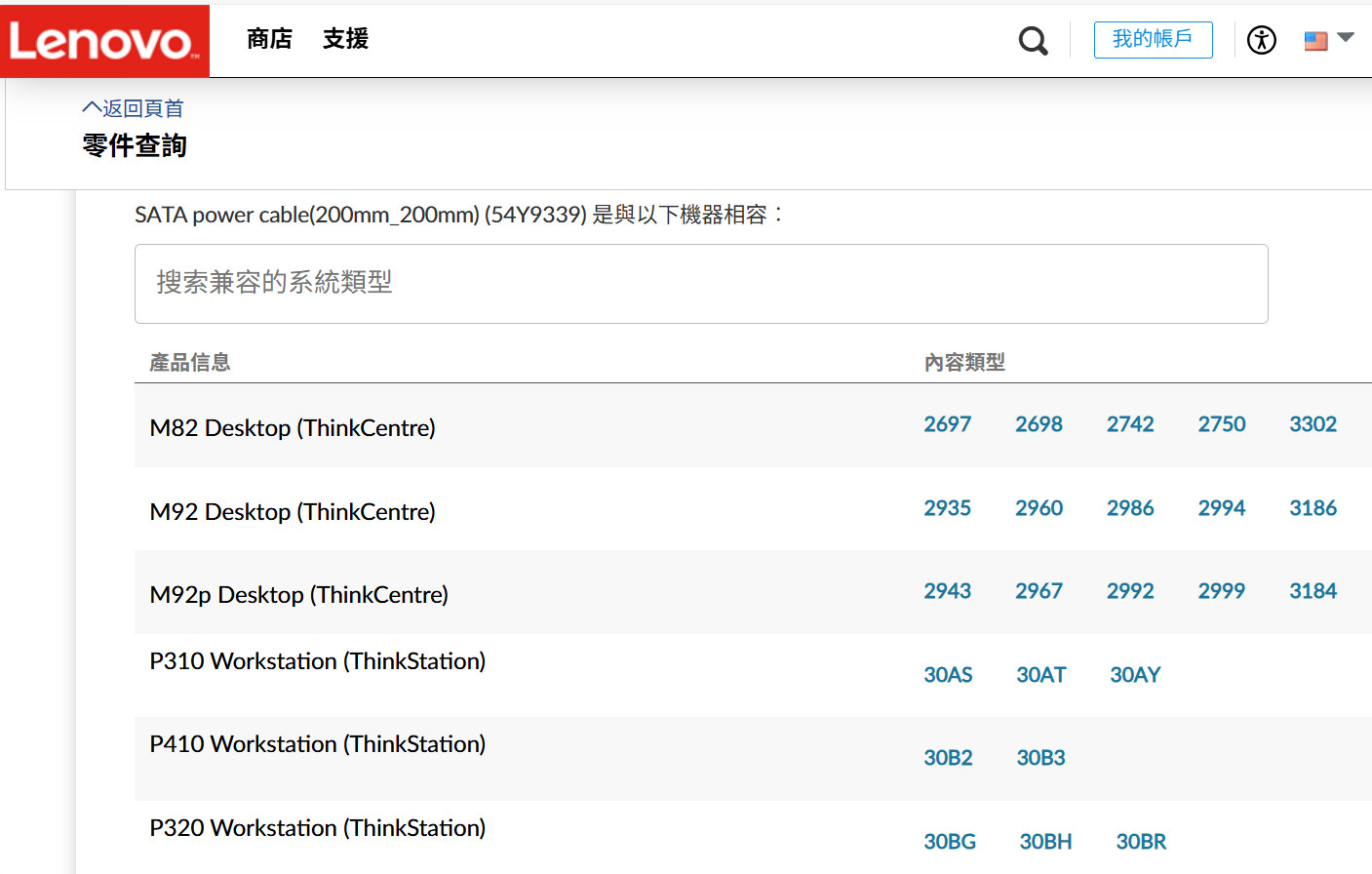The width and height of the screenshot is (1372, 874).
Task: Open the 30BH machine type link
Action: [1045, 842]
